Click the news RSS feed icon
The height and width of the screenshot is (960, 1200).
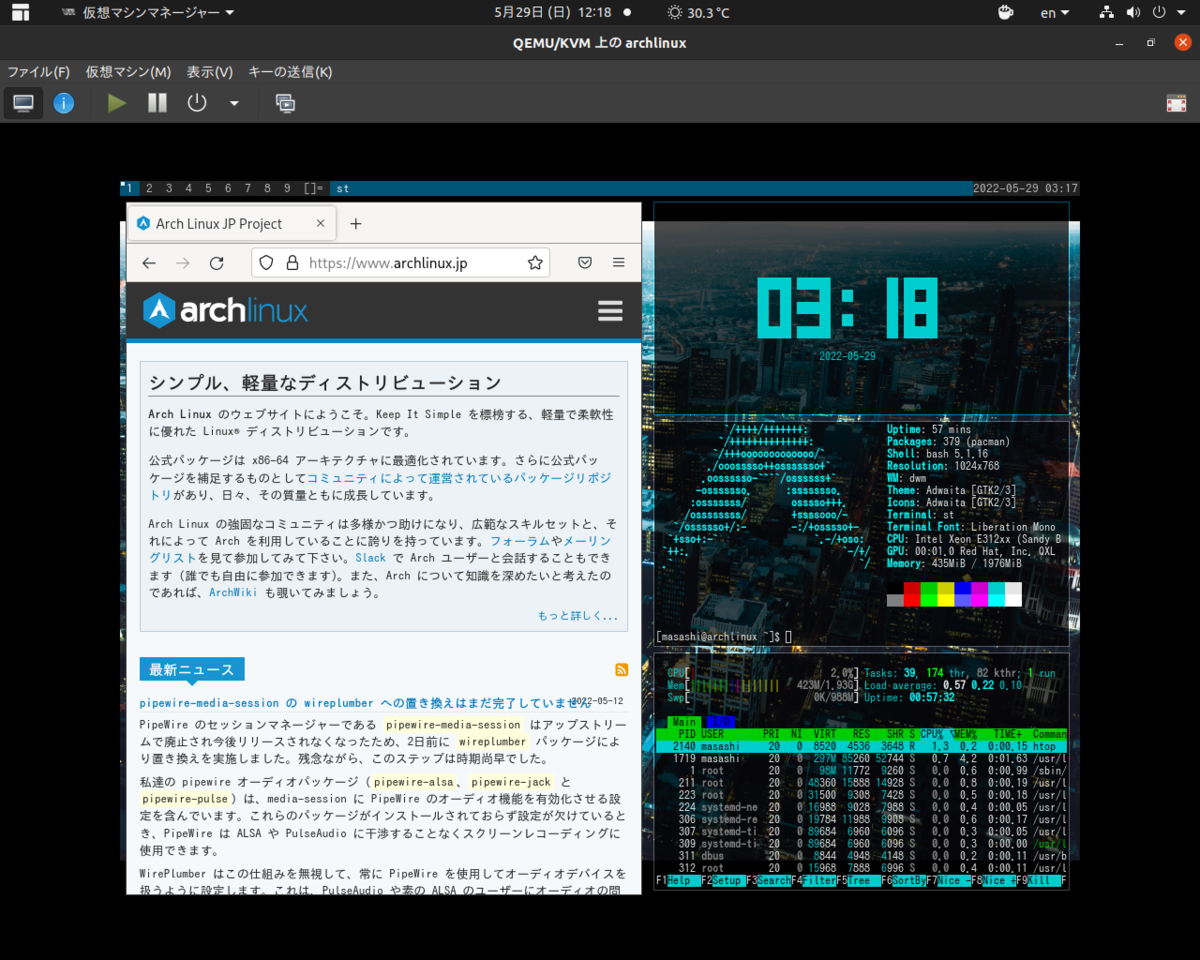coord(621,669)
